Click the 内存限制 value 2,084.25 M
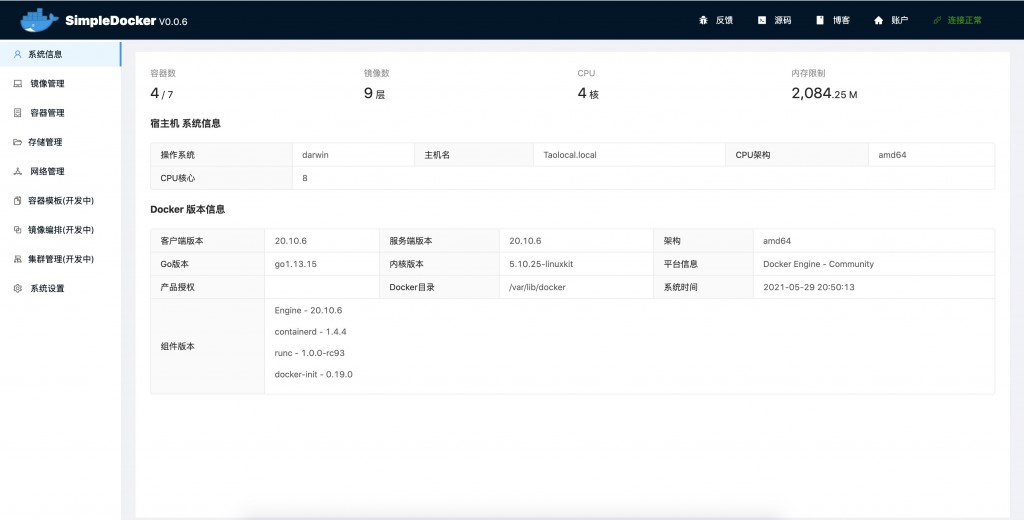The image size is (1024, 520). click(824, 93)
